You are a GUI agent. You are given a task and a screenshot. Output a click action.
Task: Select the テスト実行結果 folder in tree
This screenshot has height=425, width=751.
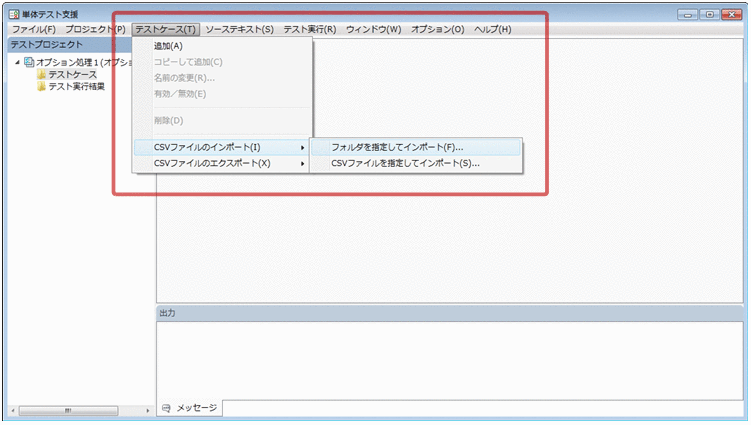pos(77,86)
